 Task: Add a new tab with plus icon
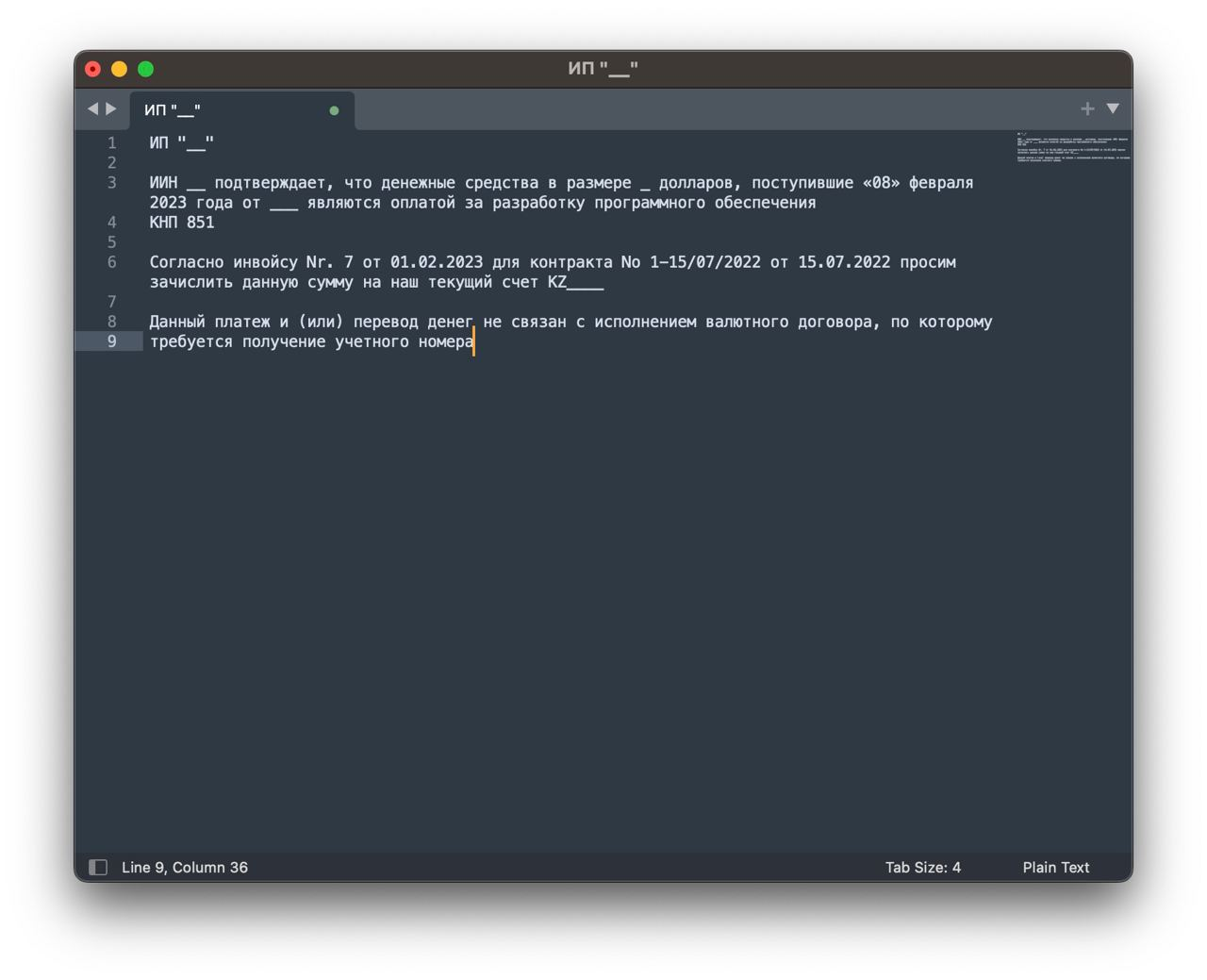pyautogui.click(x=1087, y=109)
